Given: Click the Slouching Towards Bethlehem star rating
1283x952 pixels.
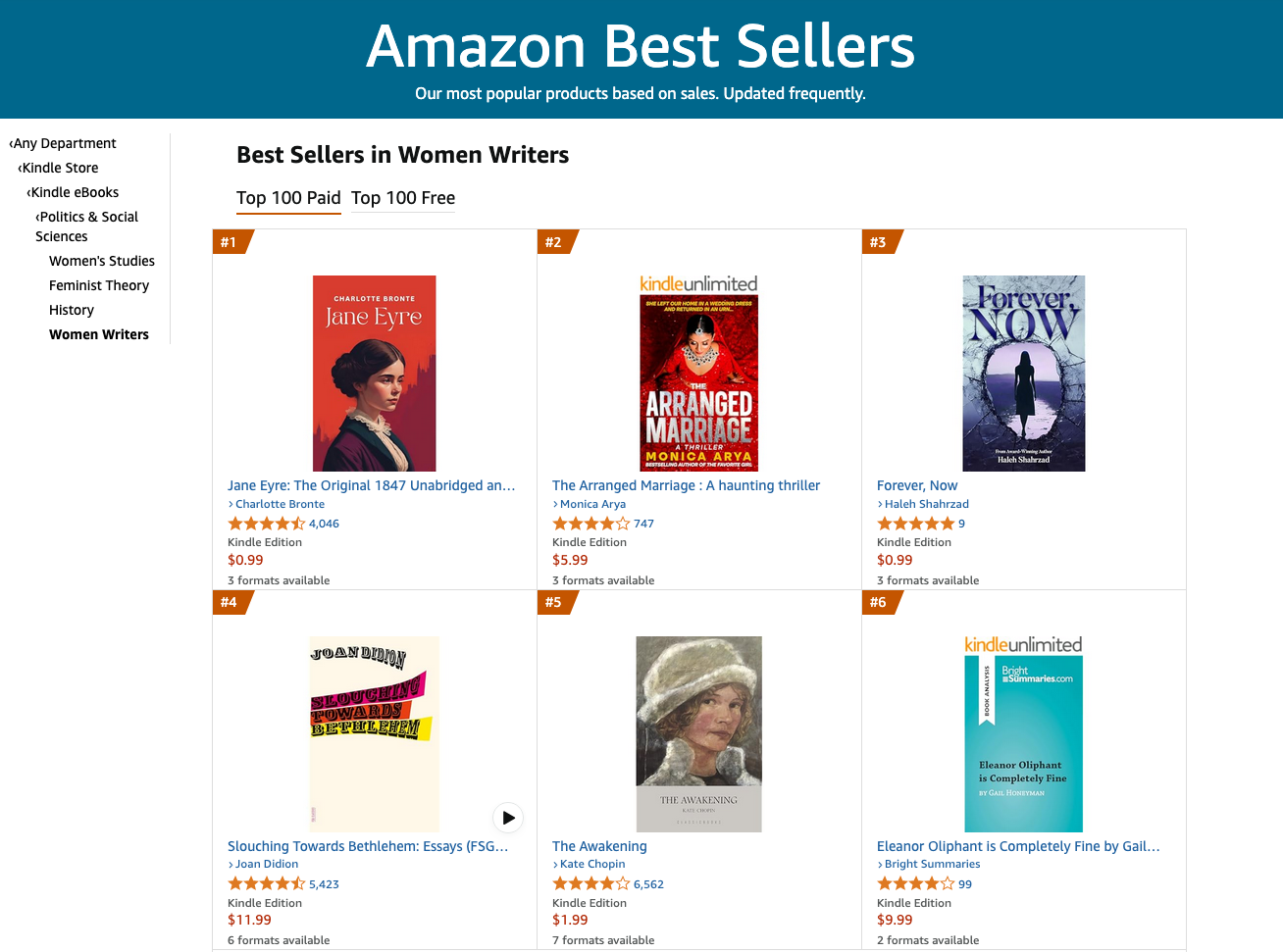Looking at the screenshot, I should pos(267,884).
